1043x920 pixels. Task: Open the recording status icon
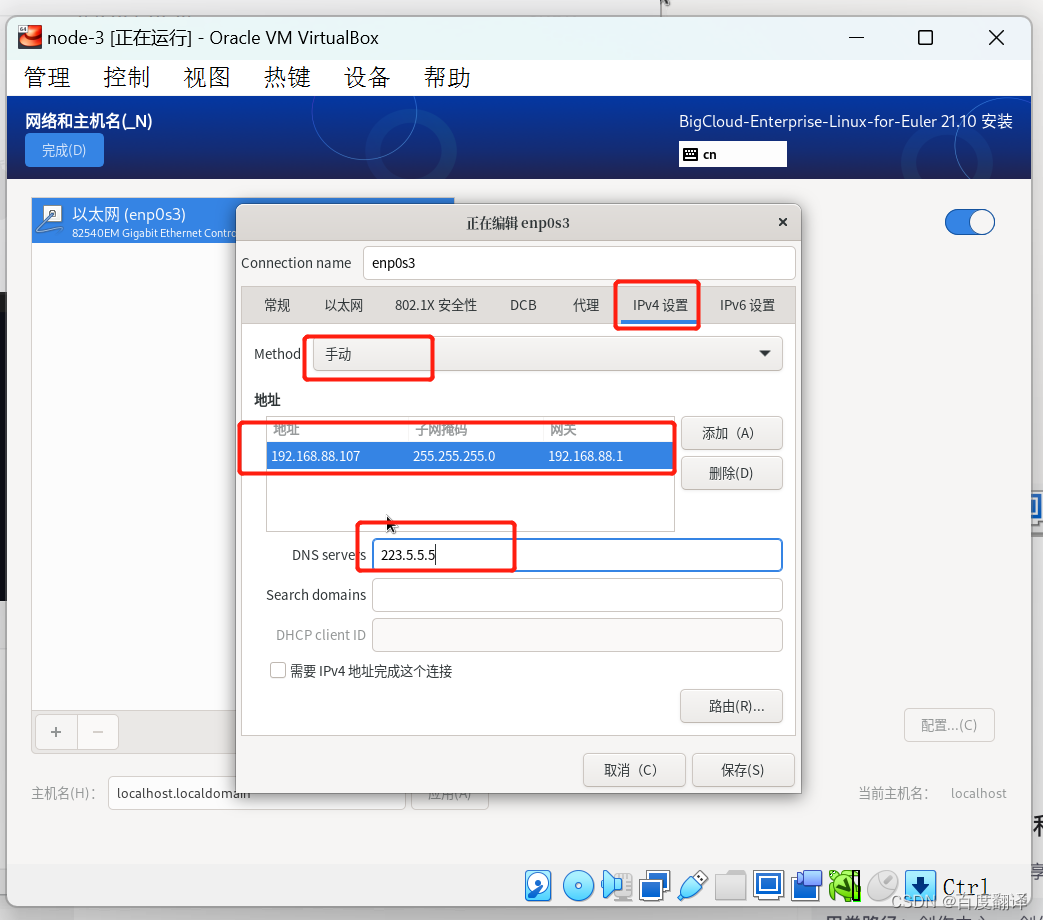point(806,885)
